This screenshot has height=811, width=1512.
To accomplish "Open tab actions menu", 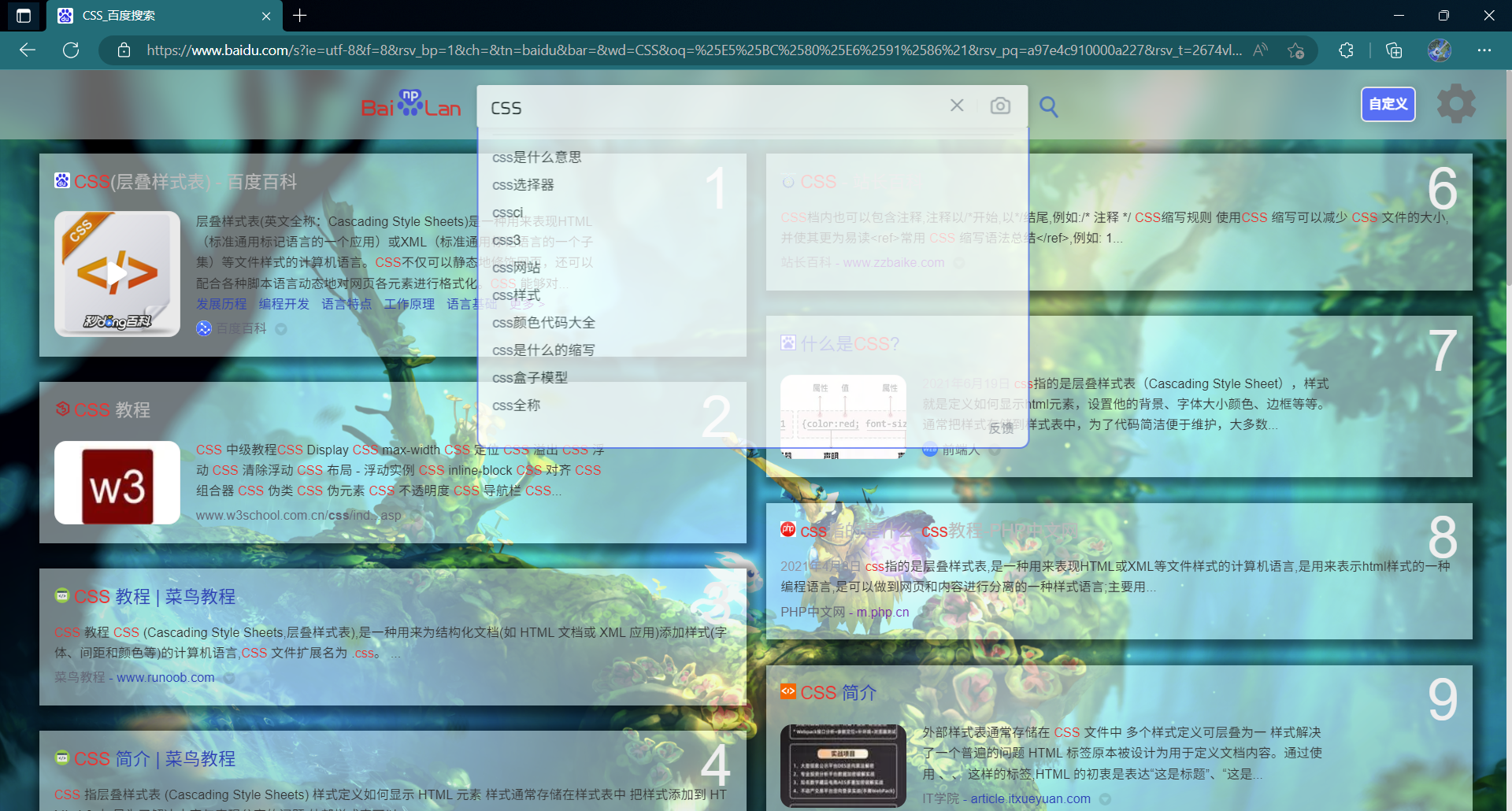I will (24, 15).
